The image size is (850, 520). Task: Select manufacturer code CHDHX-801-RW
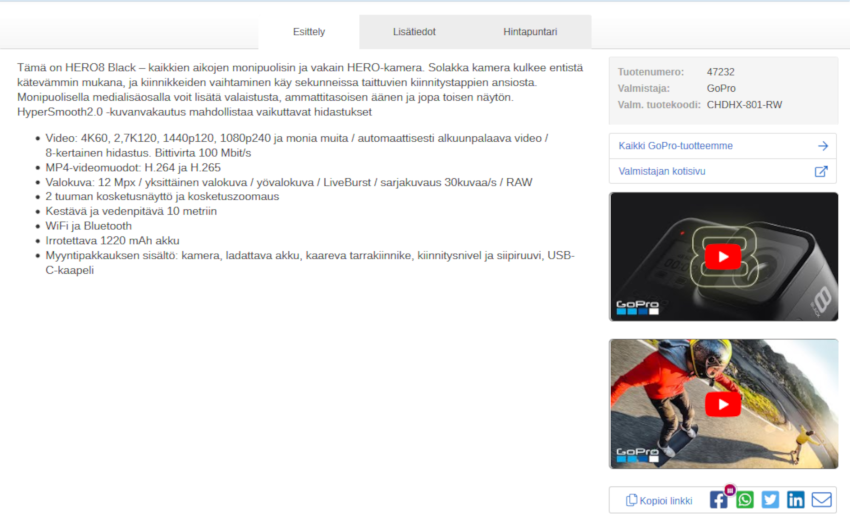(x=744, y=105)
